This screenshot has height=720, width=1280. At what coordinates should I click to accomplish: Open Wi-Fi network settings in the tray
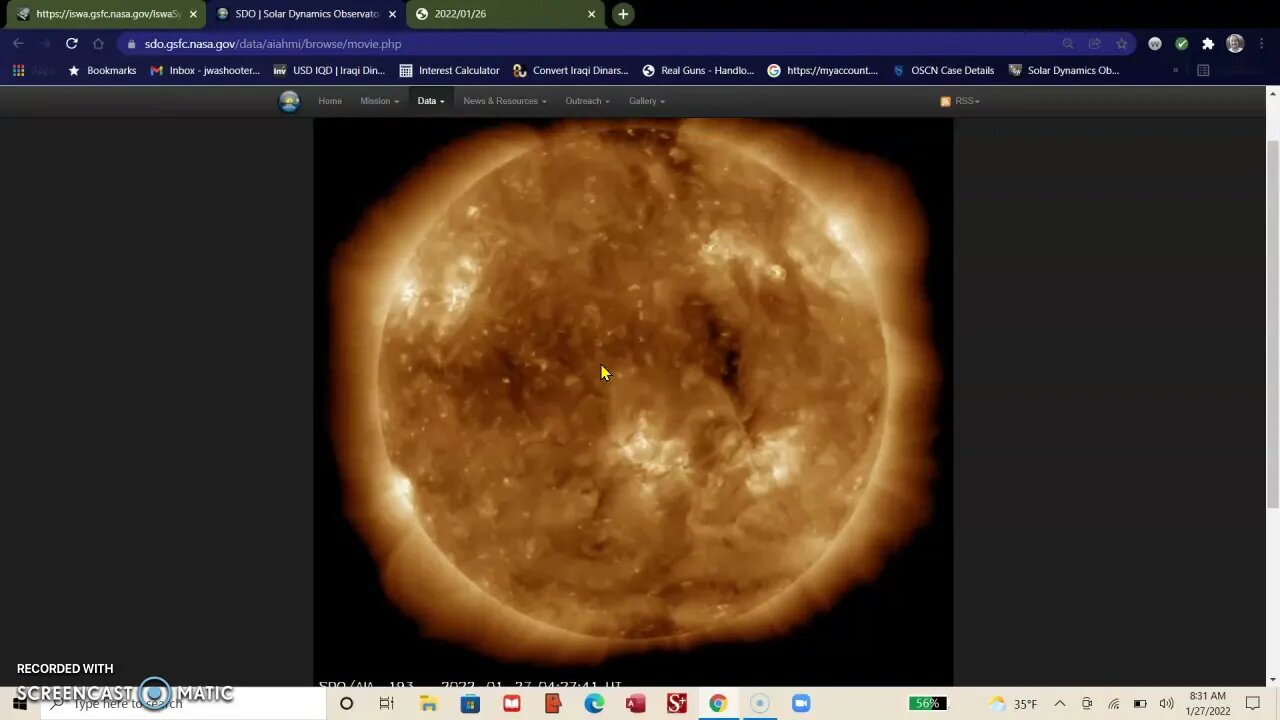tap(1113, 704)
